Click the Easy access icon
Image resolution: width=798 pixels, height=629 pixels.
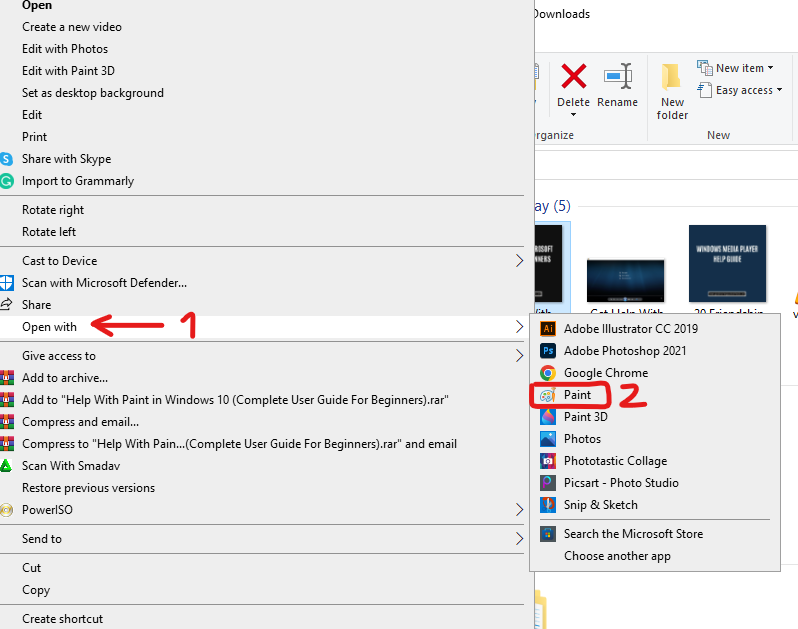[x=704, y=90]
